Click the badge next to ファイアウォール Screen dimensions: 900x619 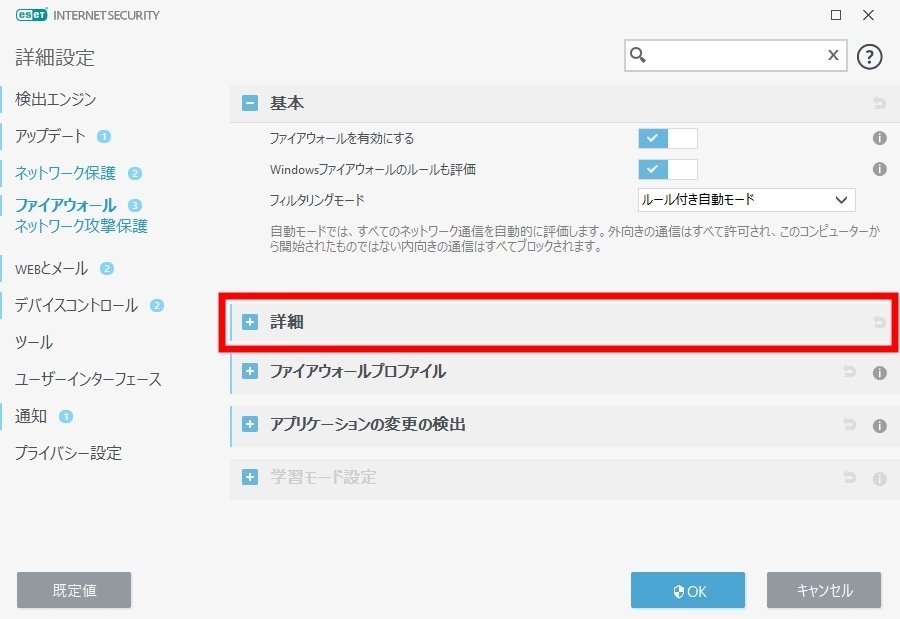click(135, 206)
